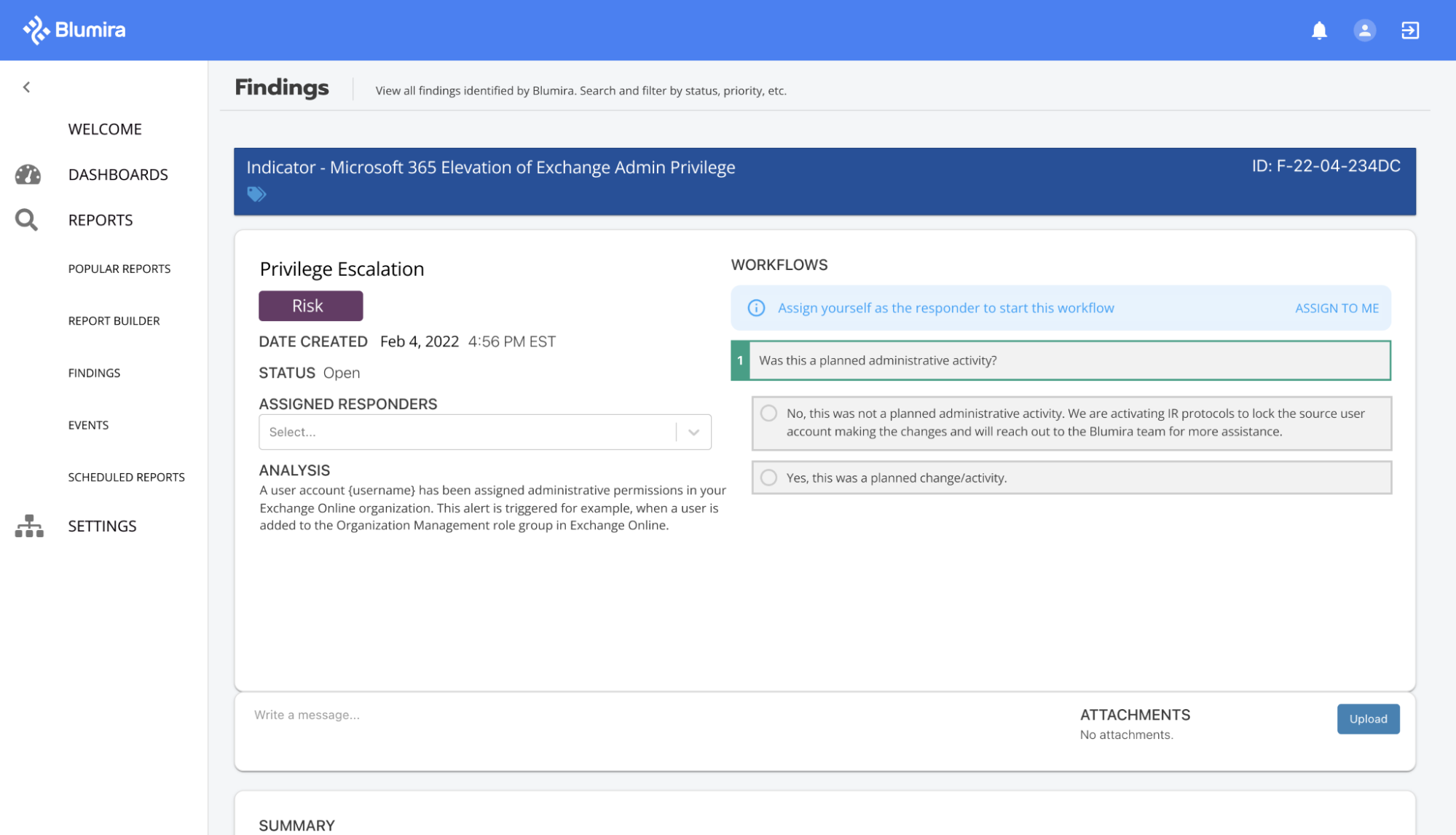Expand the Assigned Responders dropdown arrow
1456x835 pixels.
click(693, 432)
